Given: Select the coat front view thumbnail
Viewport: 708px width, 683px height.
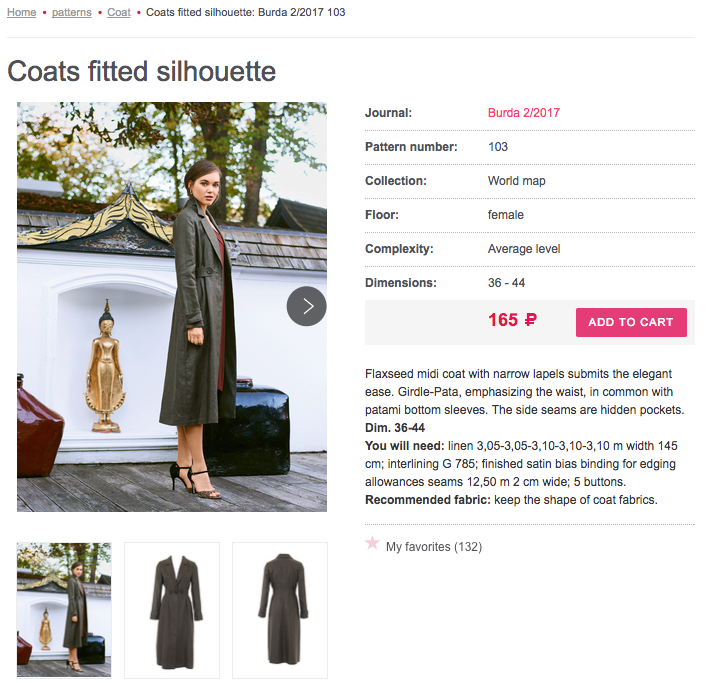Looking at the screenshot, I should 172,610.
